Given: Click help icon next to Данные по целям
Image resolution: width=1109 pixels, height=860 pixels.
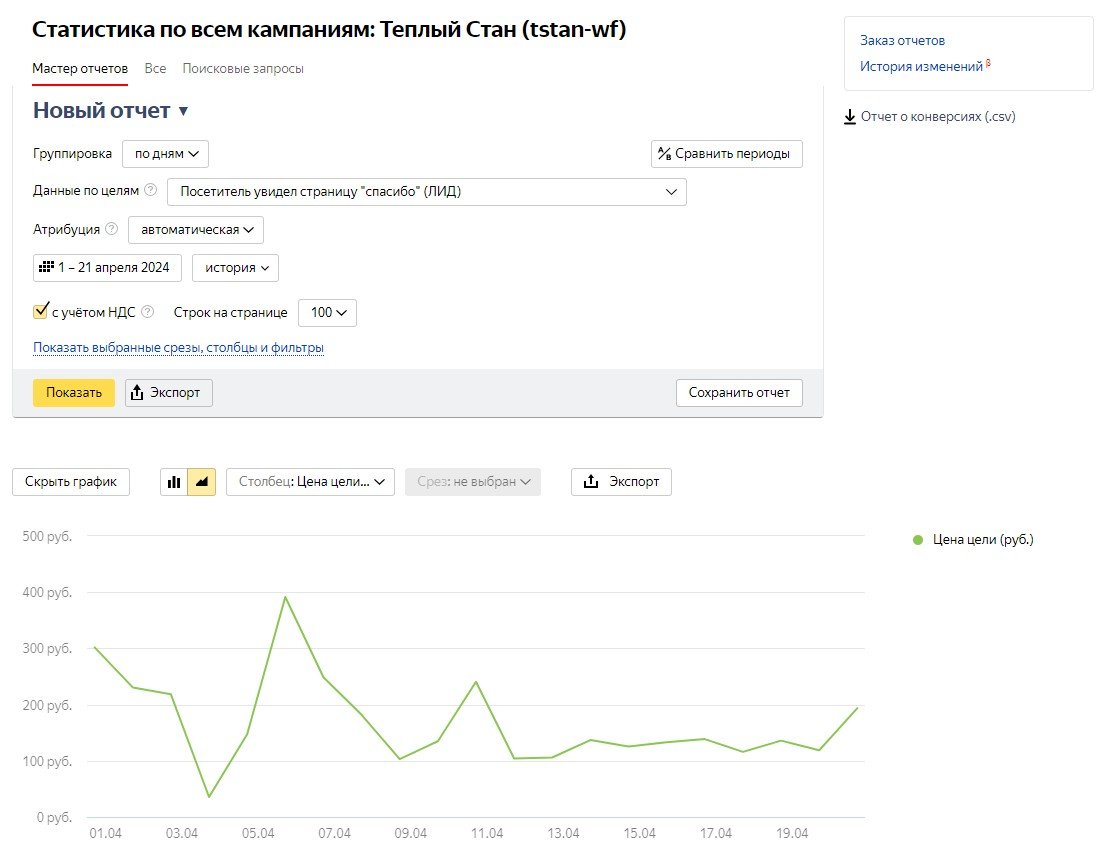Looking at the screenshot, I should 151,190.
